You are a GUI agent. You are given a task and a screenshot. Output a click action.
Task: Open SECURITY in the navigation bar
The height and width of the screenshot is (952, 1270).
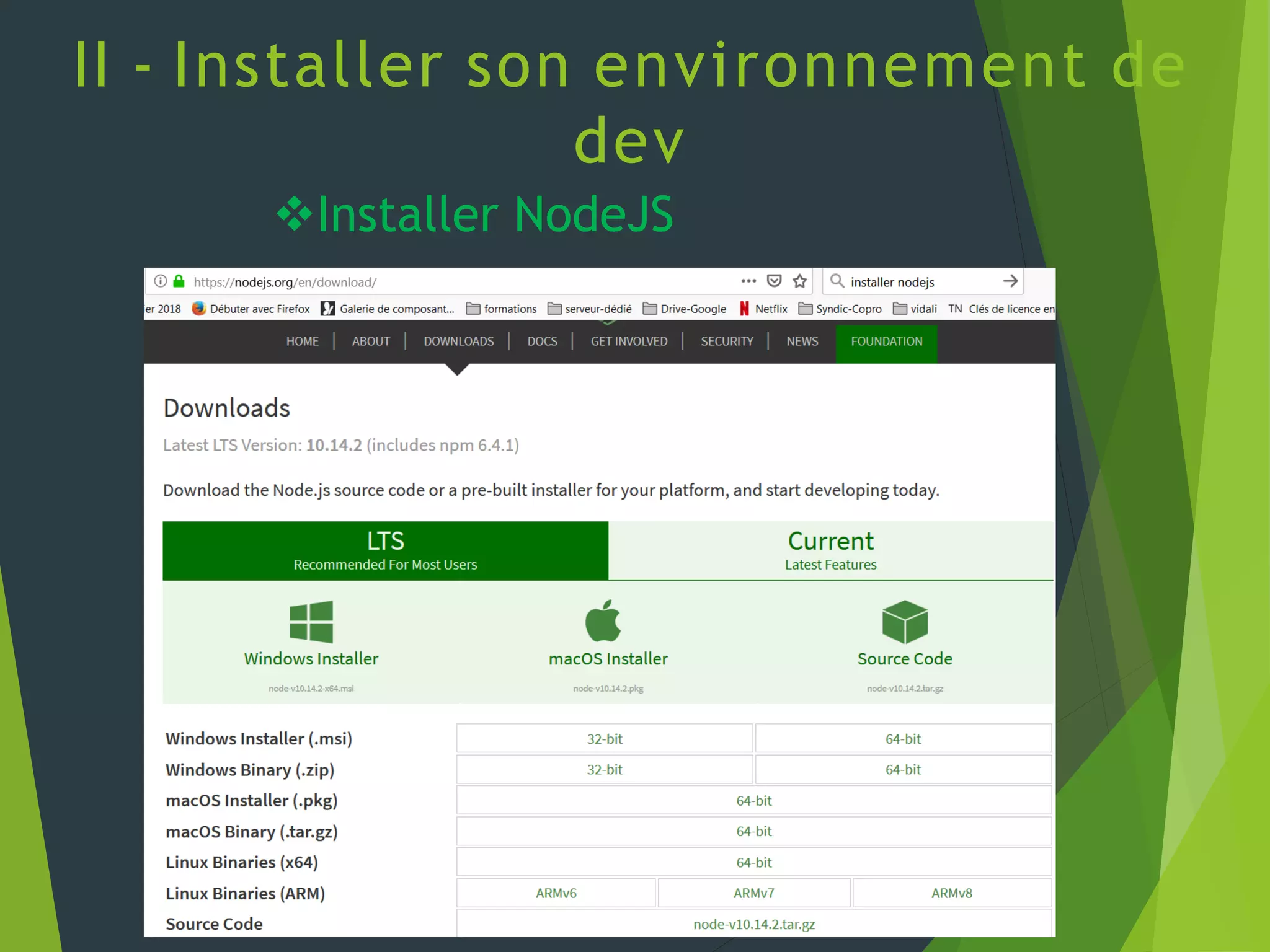pyautogui.click(x=727, y=342)
